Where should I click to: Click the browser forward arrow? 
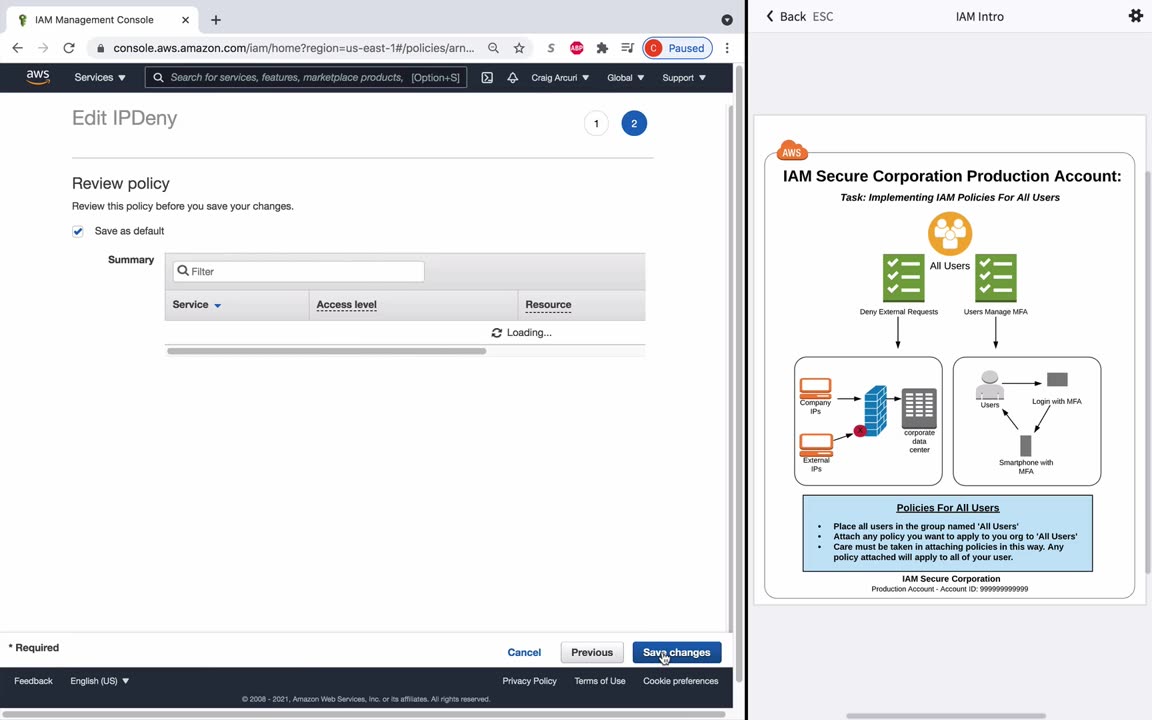coord(43,48)
